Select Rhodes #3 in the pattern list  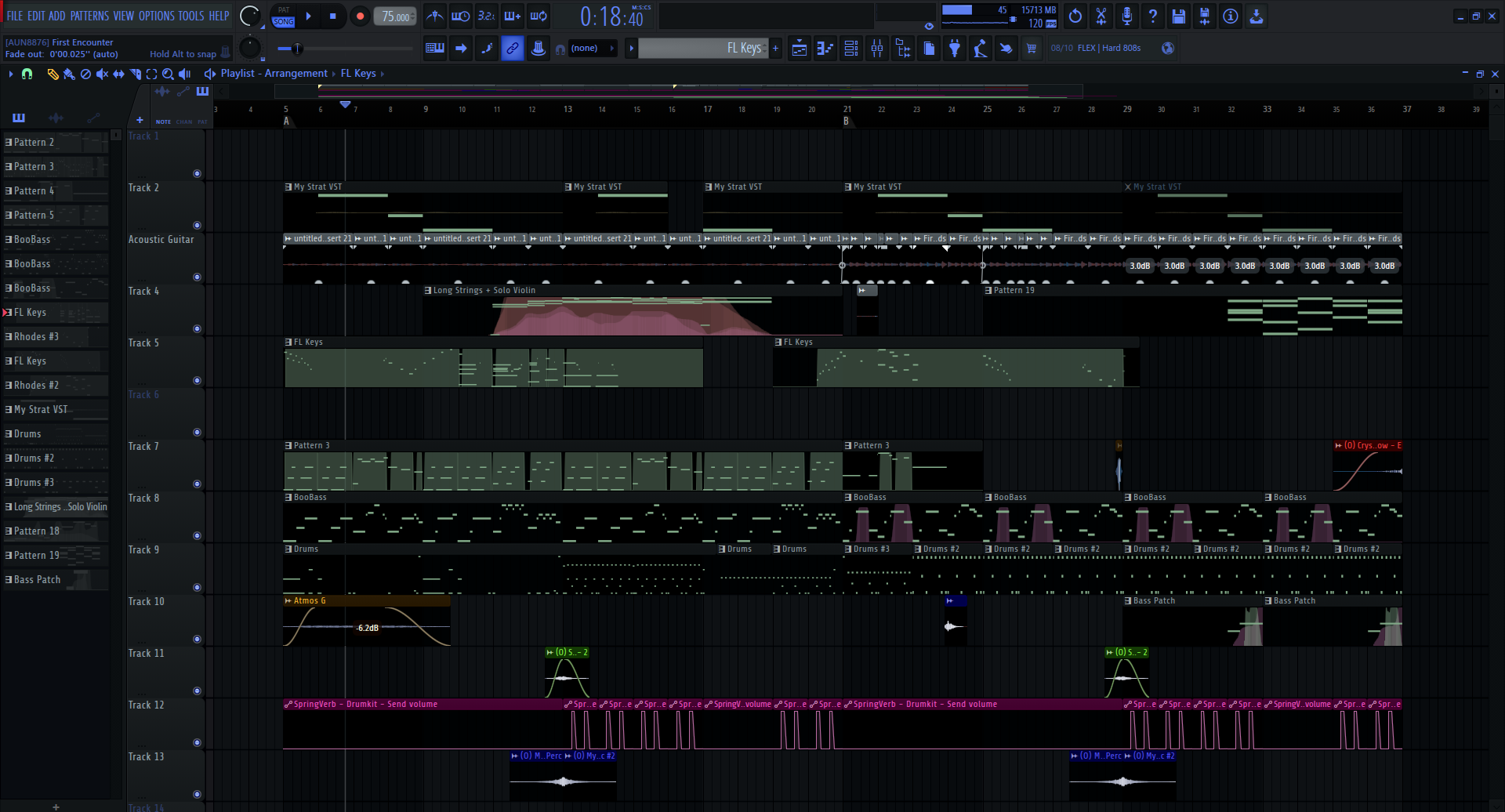[x=55, y=337]
